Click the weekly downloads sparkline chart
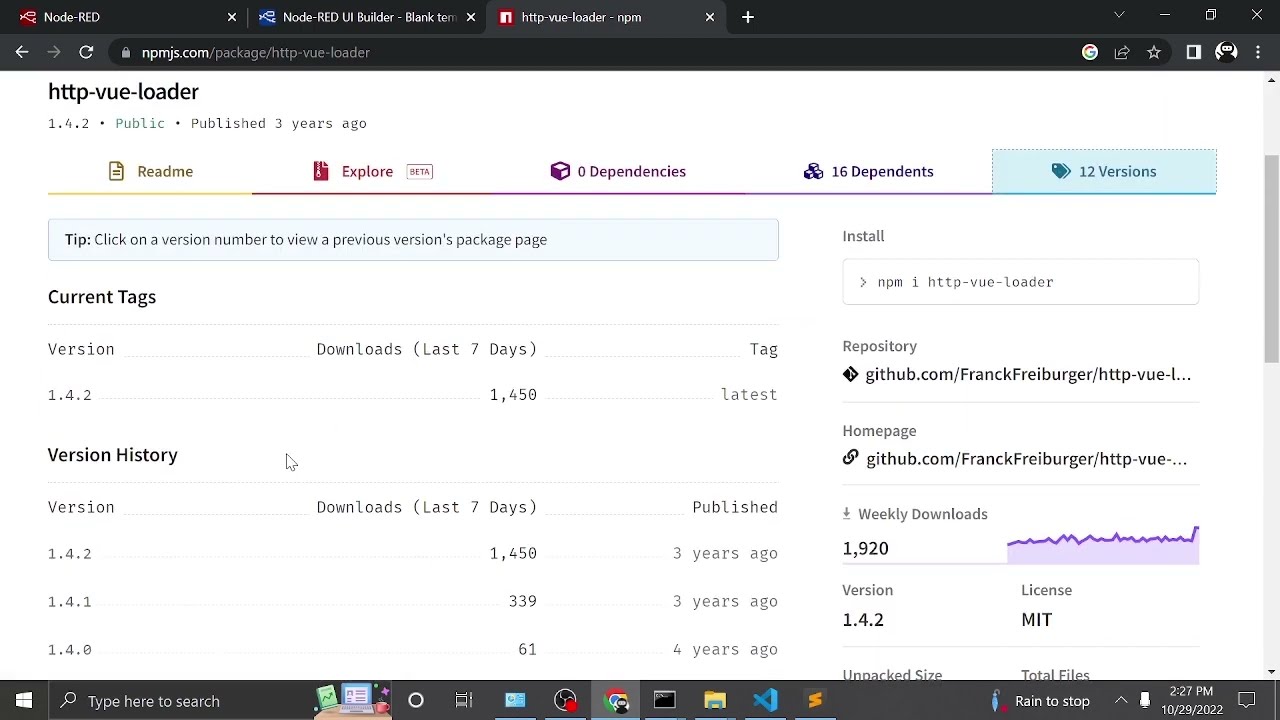 click(x=1103, y=545)
